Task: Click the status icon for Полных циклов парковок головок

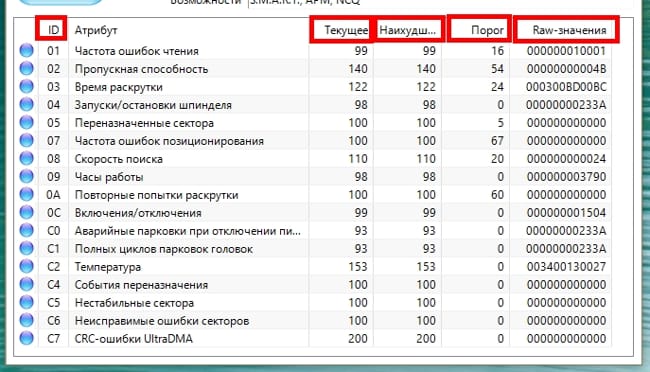Action: [27, 248]
